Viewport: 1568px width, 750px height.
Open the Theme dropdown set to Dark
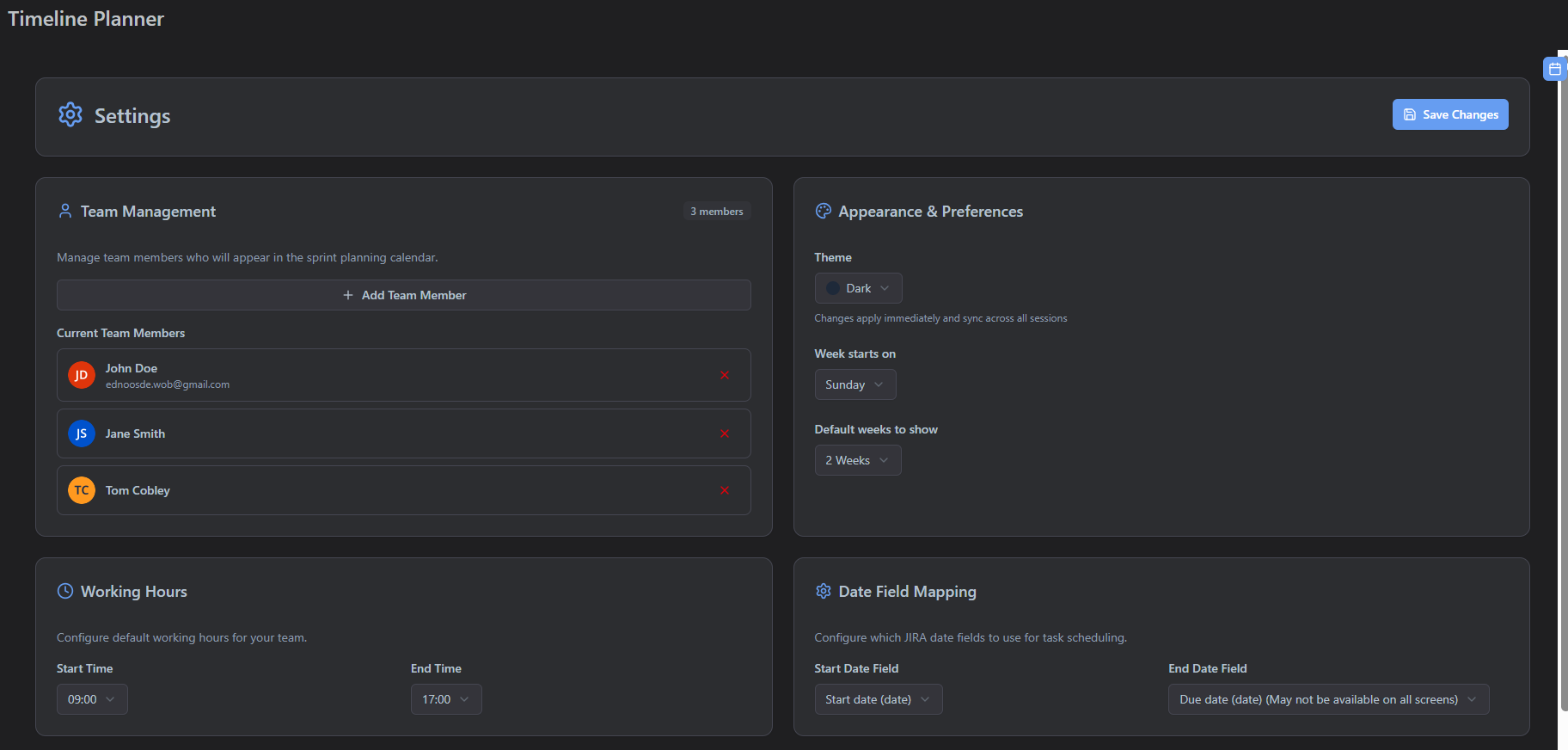[858, 288]
